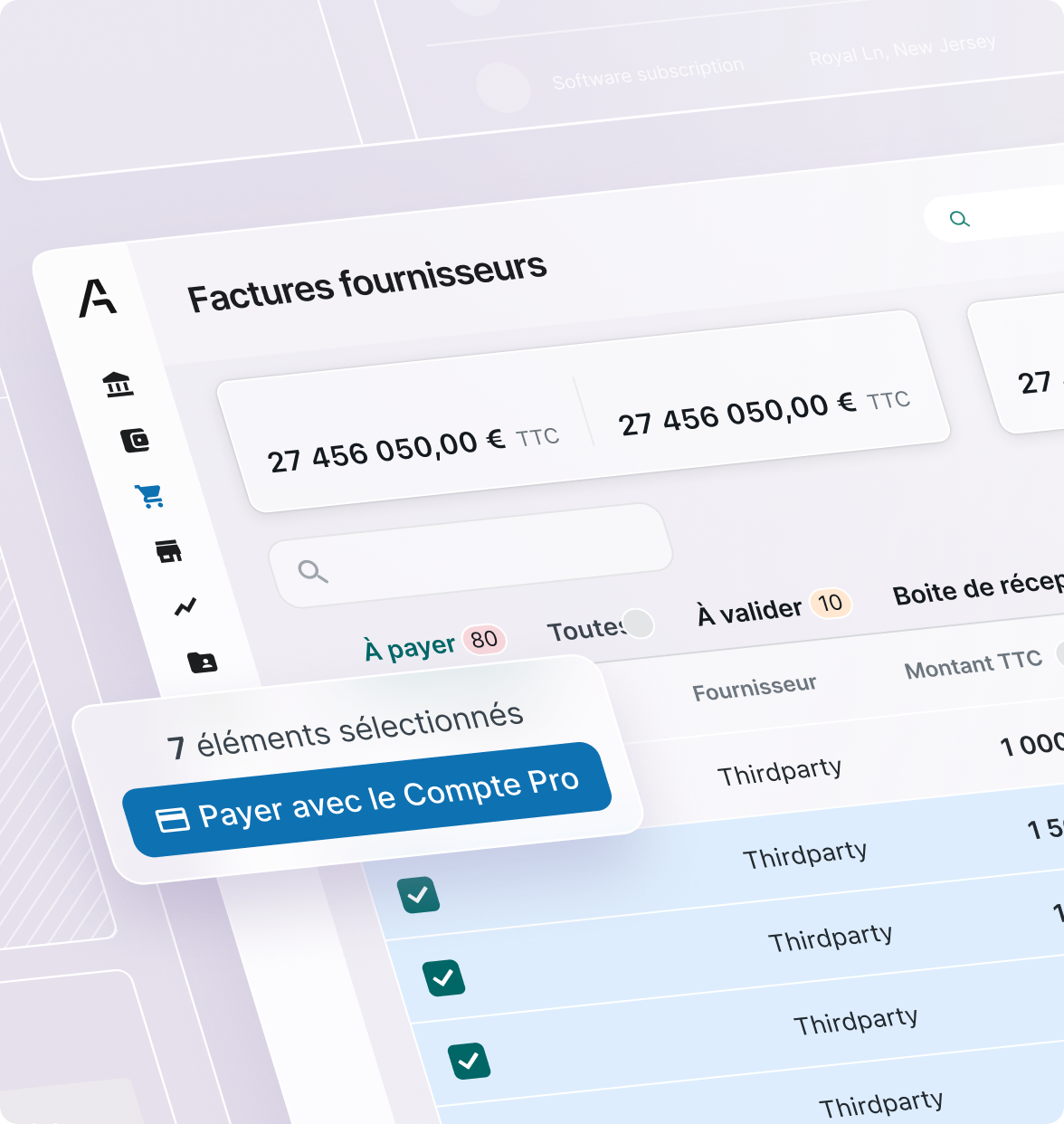Click Thirdparty in the unselected first row
This screenshot has height=1124, width=1064.
780,772
